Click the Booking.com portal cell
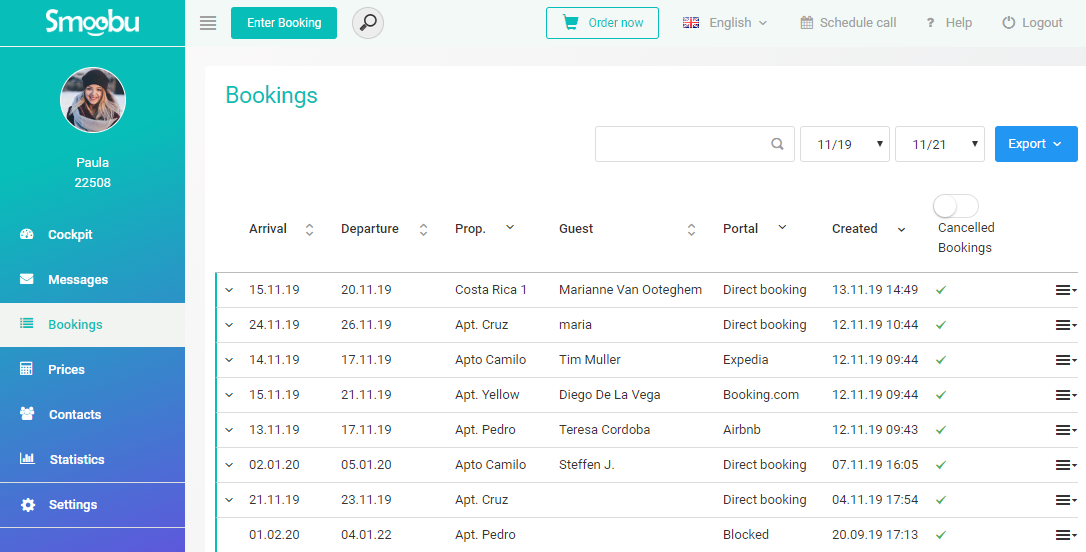Viewport: 1086px width, 552px height. tap(760, 395)
